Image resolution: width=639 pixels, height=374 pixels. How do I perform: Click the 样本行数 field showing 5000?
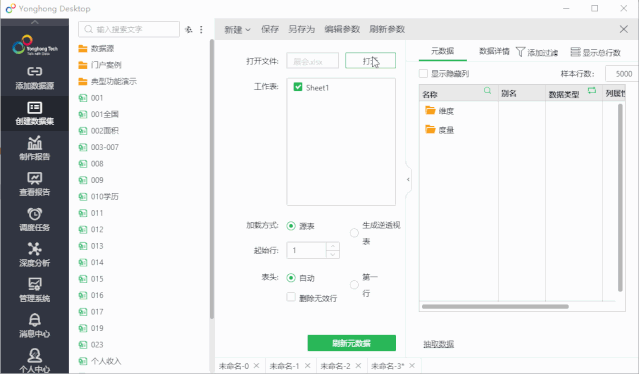click(x=621, y=74)
